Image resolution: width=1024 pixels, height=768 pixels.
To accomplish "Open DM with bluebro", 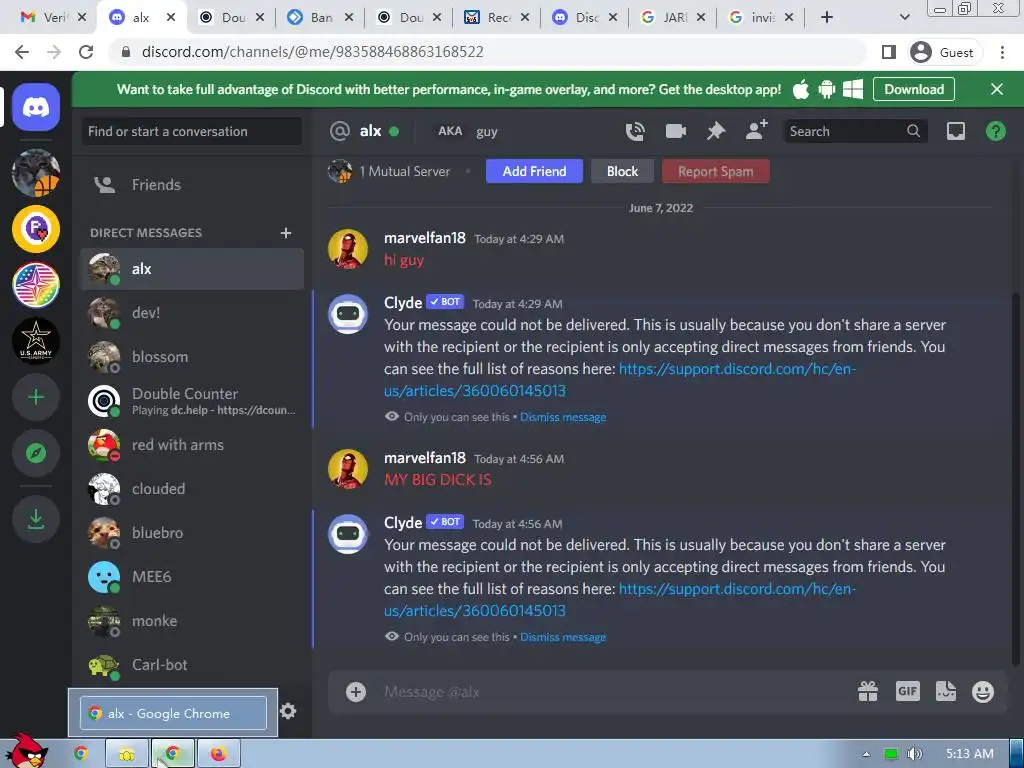I will pyautogui.click(x=192, y=533).
